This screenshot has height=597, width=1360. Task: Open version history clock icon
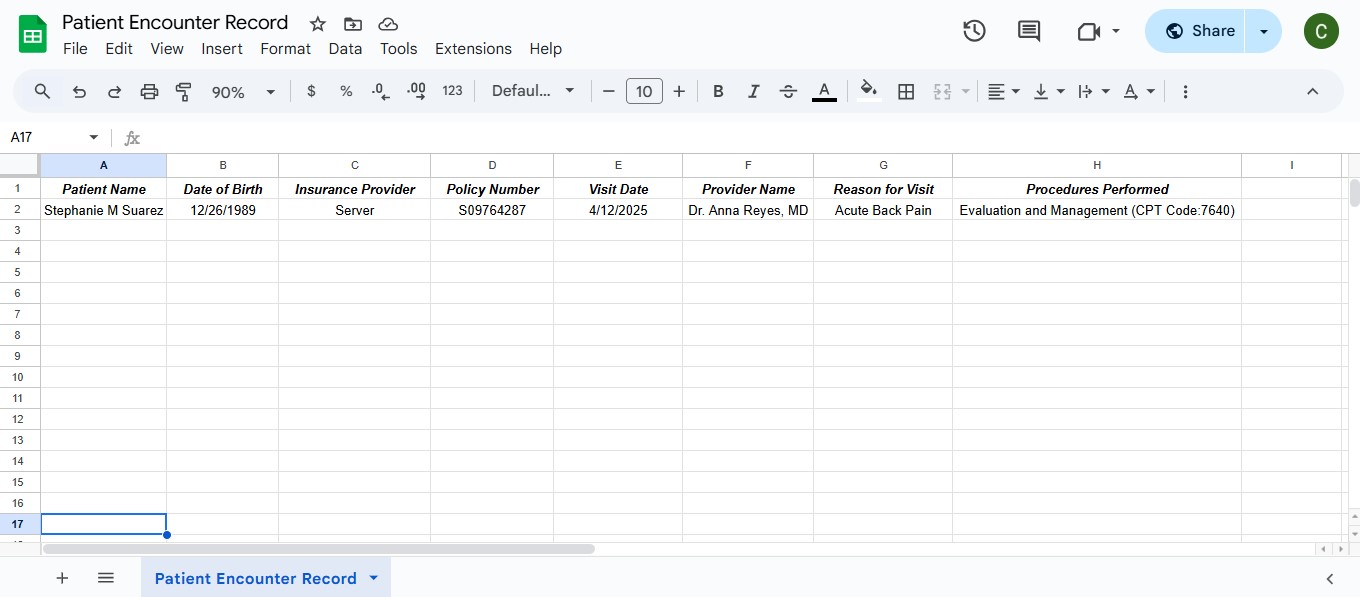pos(974,31)
